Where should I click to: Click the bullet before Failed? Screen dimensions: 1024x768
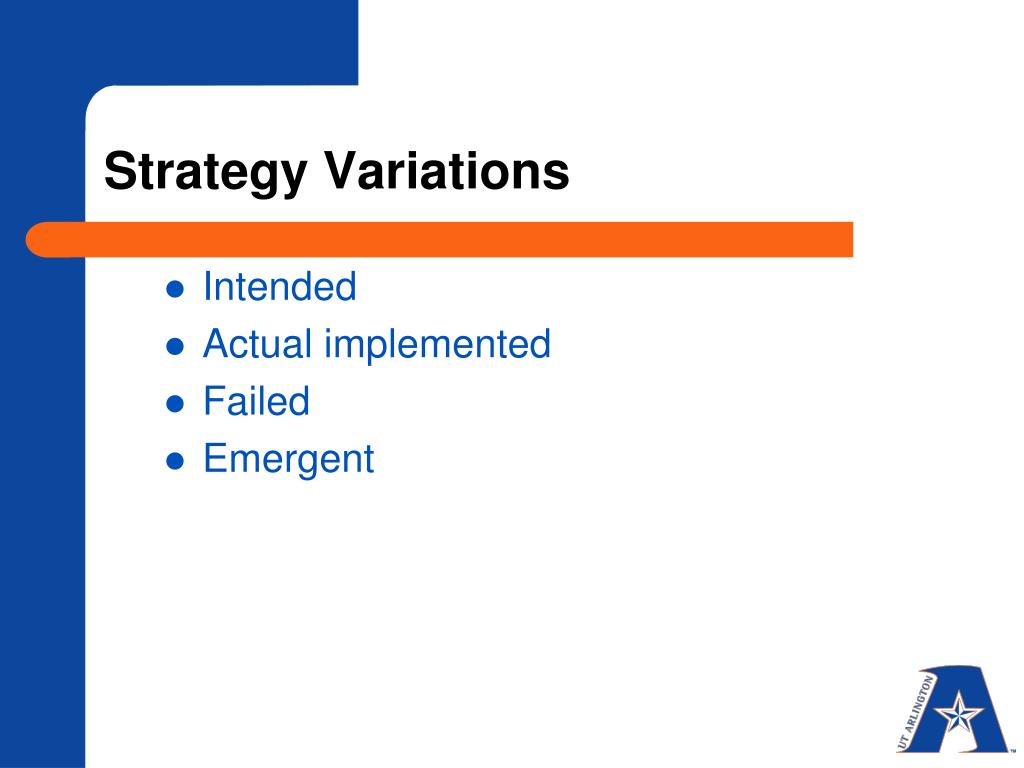point(175,404)
